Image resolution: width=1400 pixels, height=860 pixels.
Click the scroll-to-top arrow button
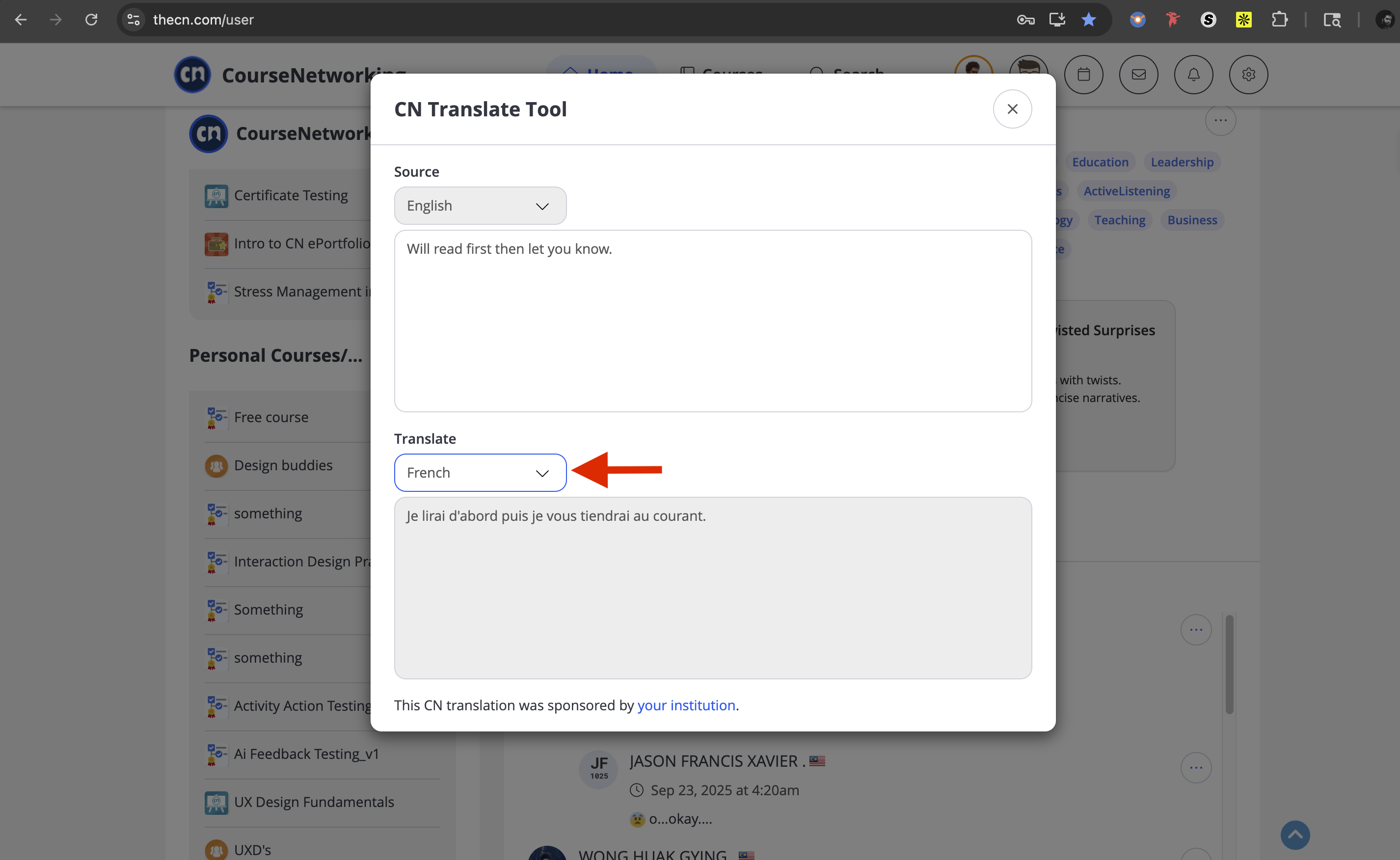point(1295,834)
